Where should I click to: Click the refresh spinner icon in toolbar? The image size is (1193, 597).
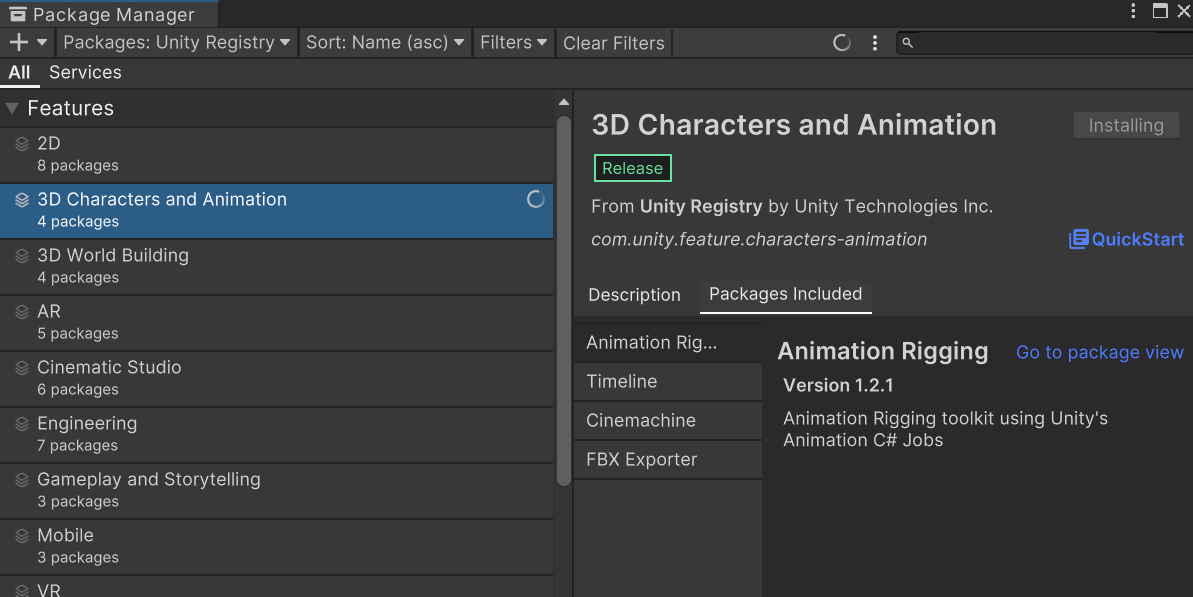(842, 43)
